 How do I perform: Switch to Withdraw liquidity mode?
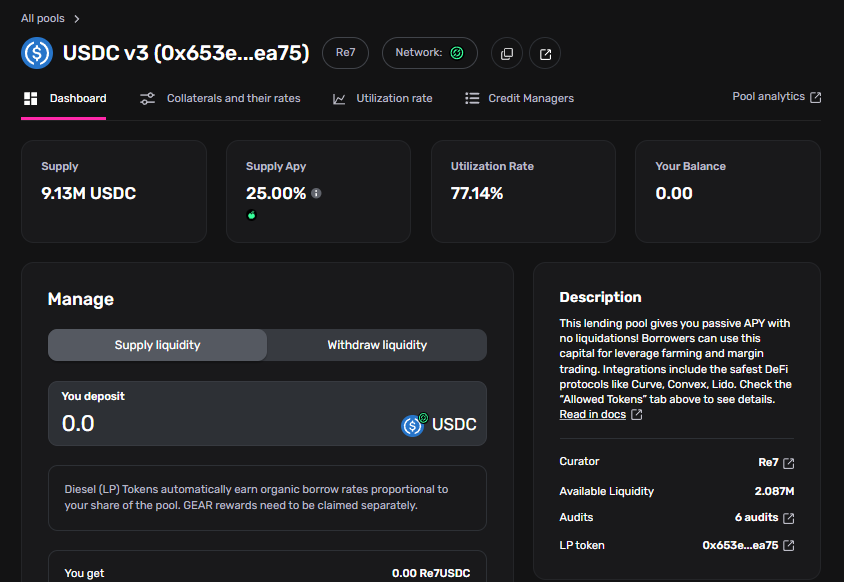click(x=377, y=345)
